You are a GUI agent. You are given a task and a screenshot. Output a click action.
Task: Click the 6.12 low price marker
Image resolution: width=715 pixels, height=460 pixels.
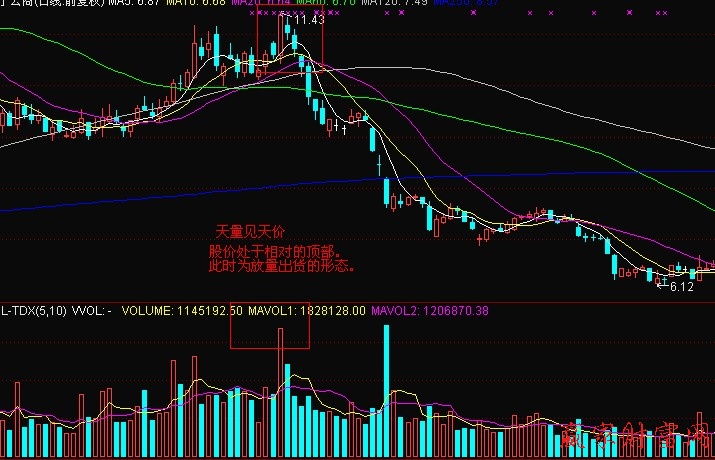coord(681,287)
